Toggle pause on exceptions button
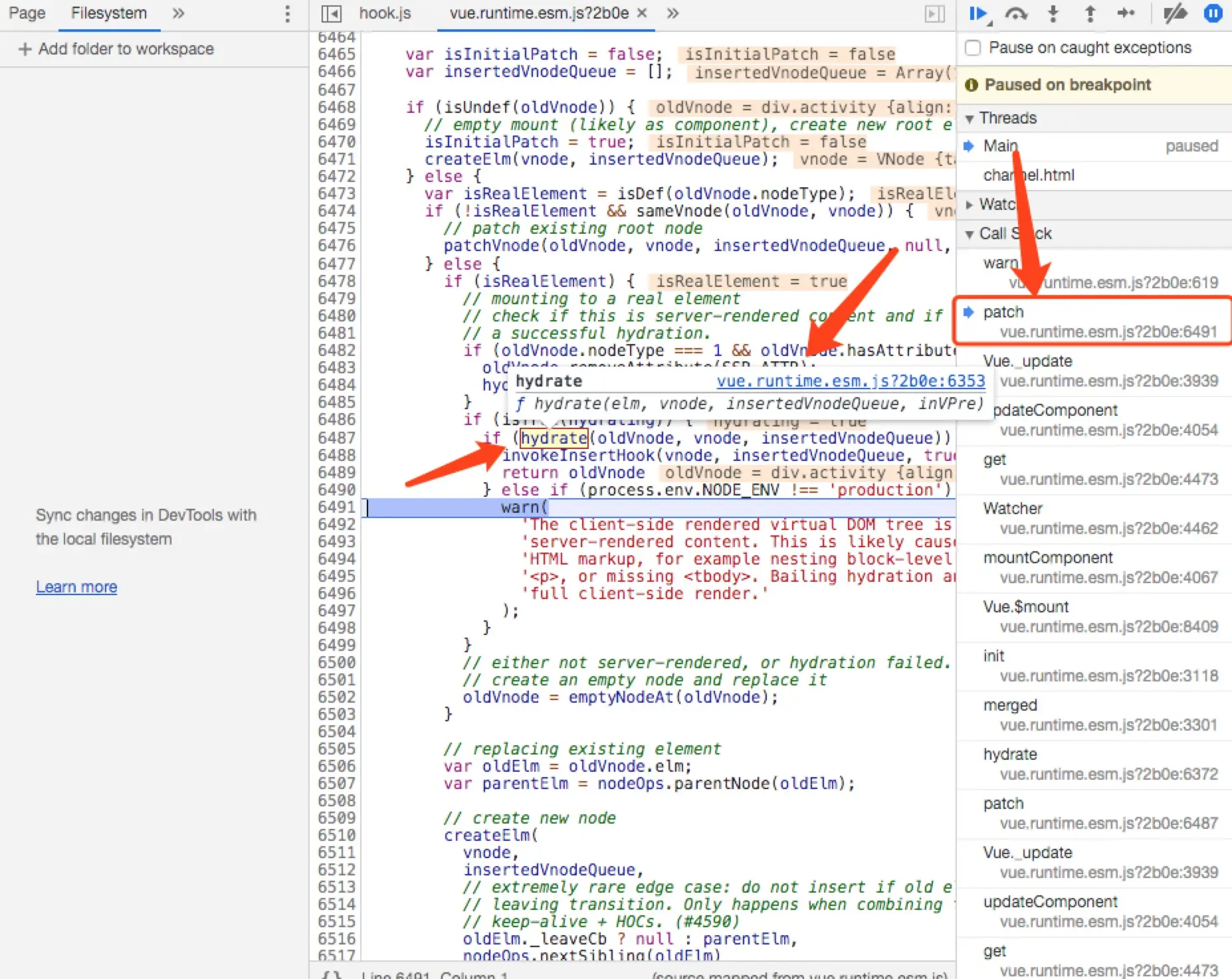The width and height of the screenshot is (1232, 979). coord(1213,14)
